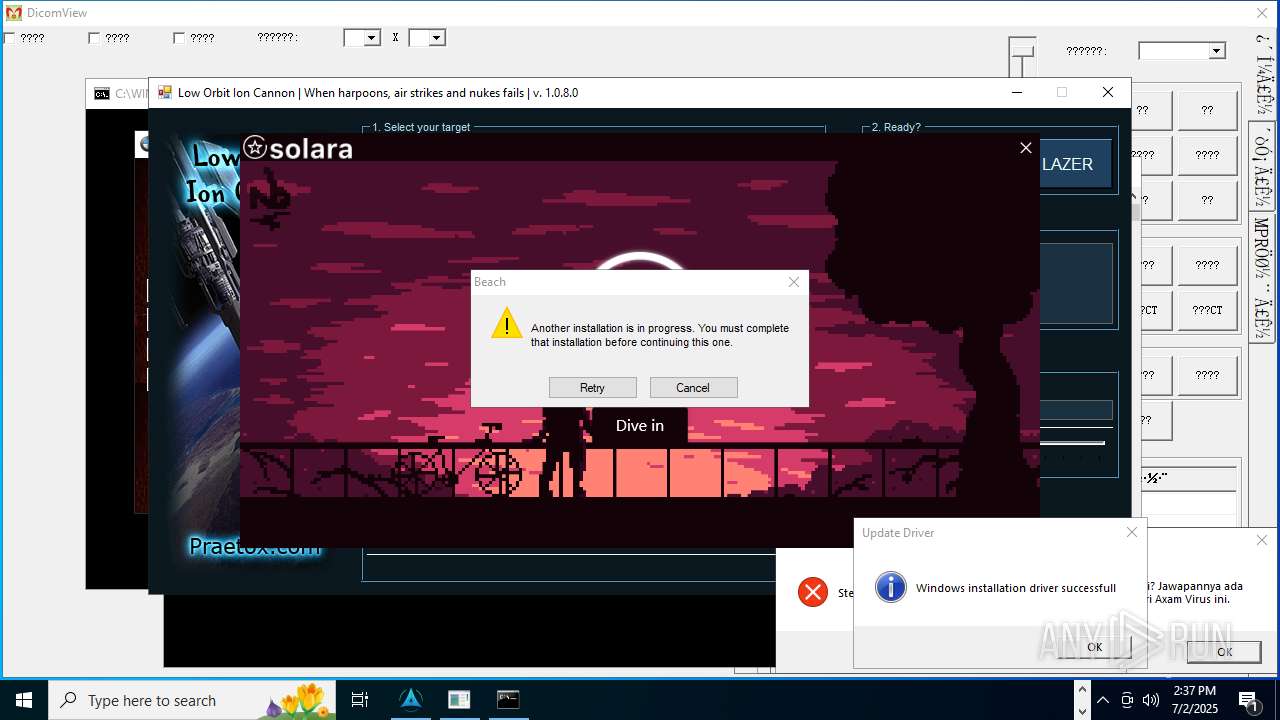Screen dimensions: 1280x720
Task: Open Task View from the taskbar
Action: tap(360, 700)
